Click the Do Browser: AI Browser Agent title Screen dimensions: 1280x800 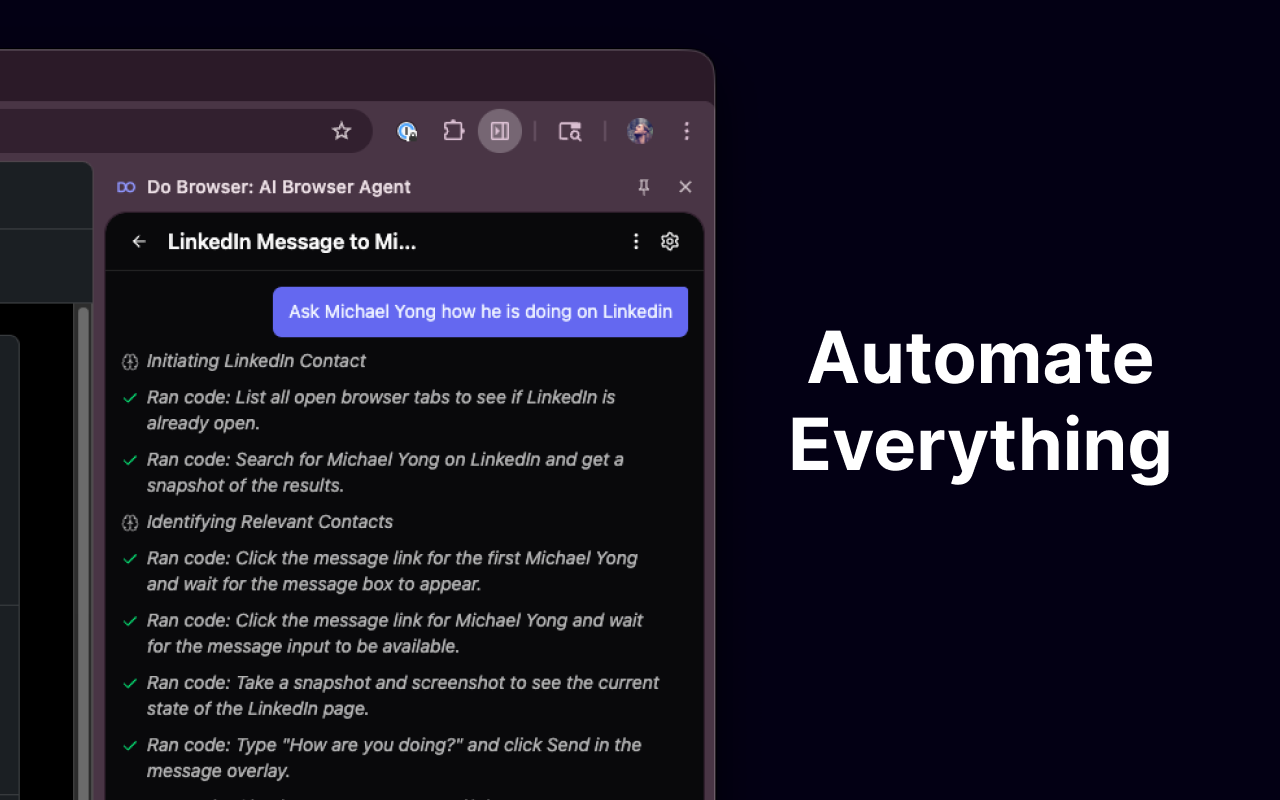click(279, 187)
